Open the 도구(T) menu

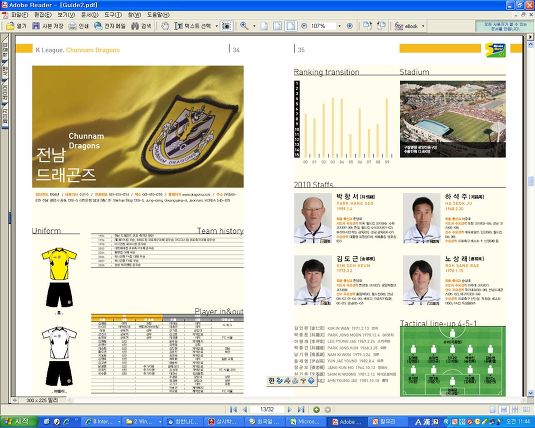[113, 15]
